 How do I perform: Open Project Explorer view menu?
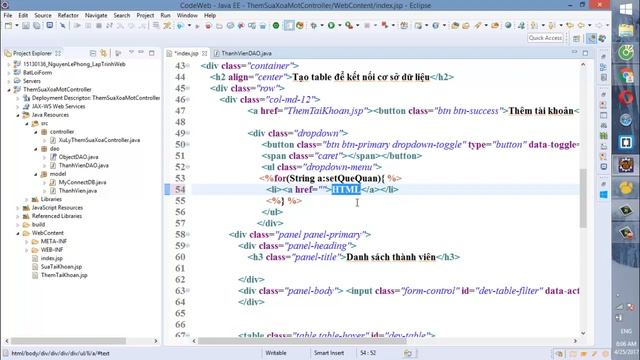[131, 53]
